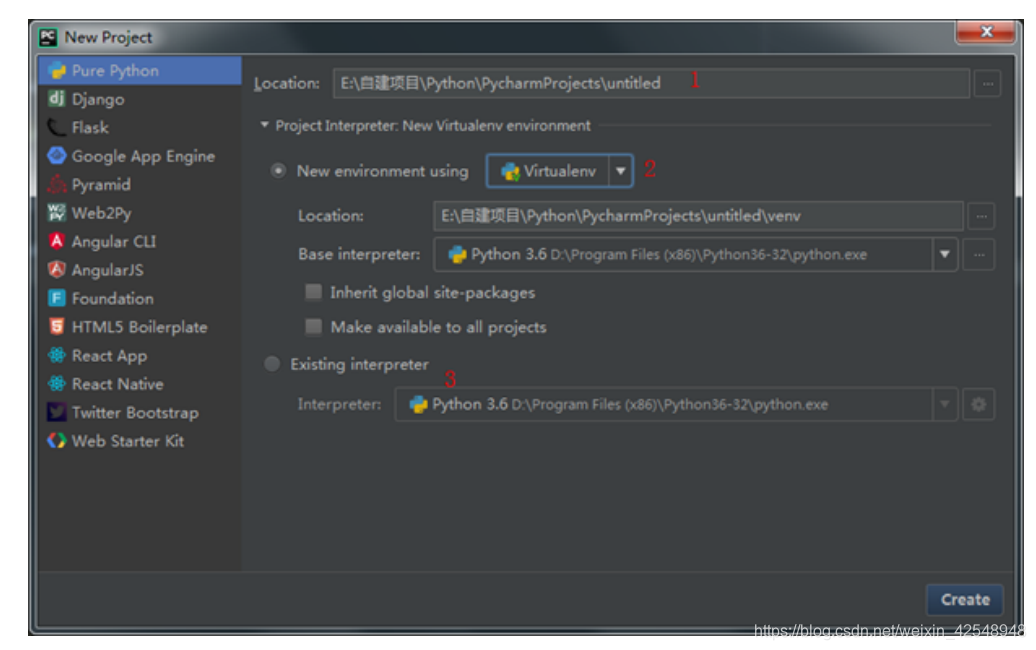Image resolution: width=1036 pixels, height=650 pixels.
Task: Click the Flask icon in project types
Action: pos(57,127)
